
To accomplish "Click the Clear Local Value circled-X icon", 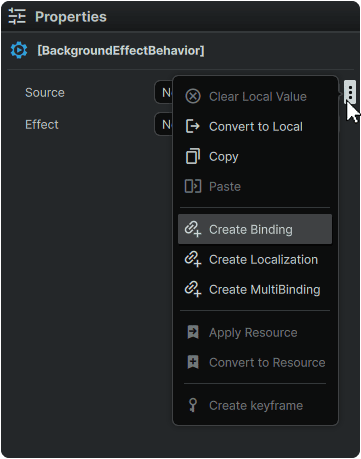I will (x=193, y=97).
